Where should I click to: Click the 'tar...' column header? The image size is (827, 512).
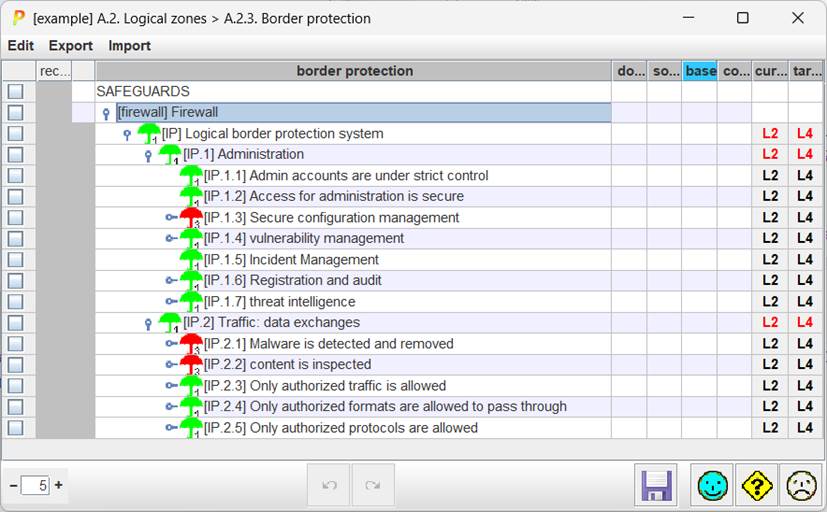click(x=806, y=71)
